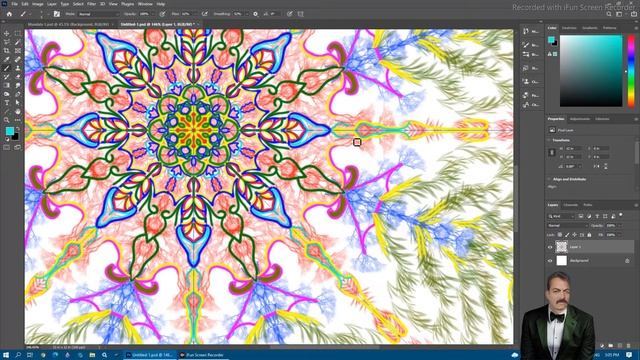Switch to Mandala document tab
Image resolution: width=640 pixels, height=360 pixels.
click(x=68, y=24)
